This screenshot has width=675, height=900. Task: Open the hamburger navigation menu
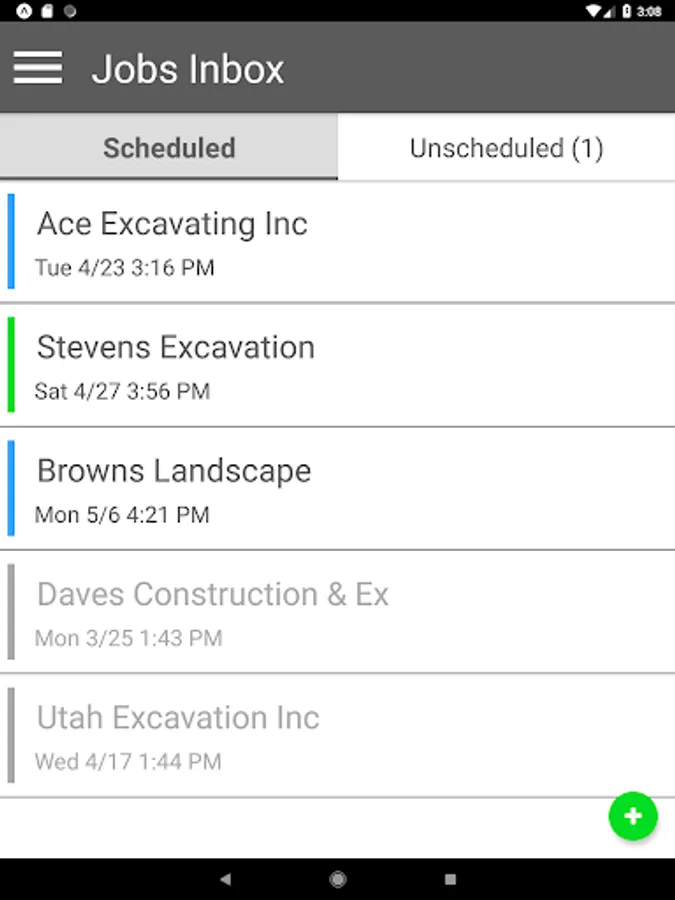pos(38,68)
